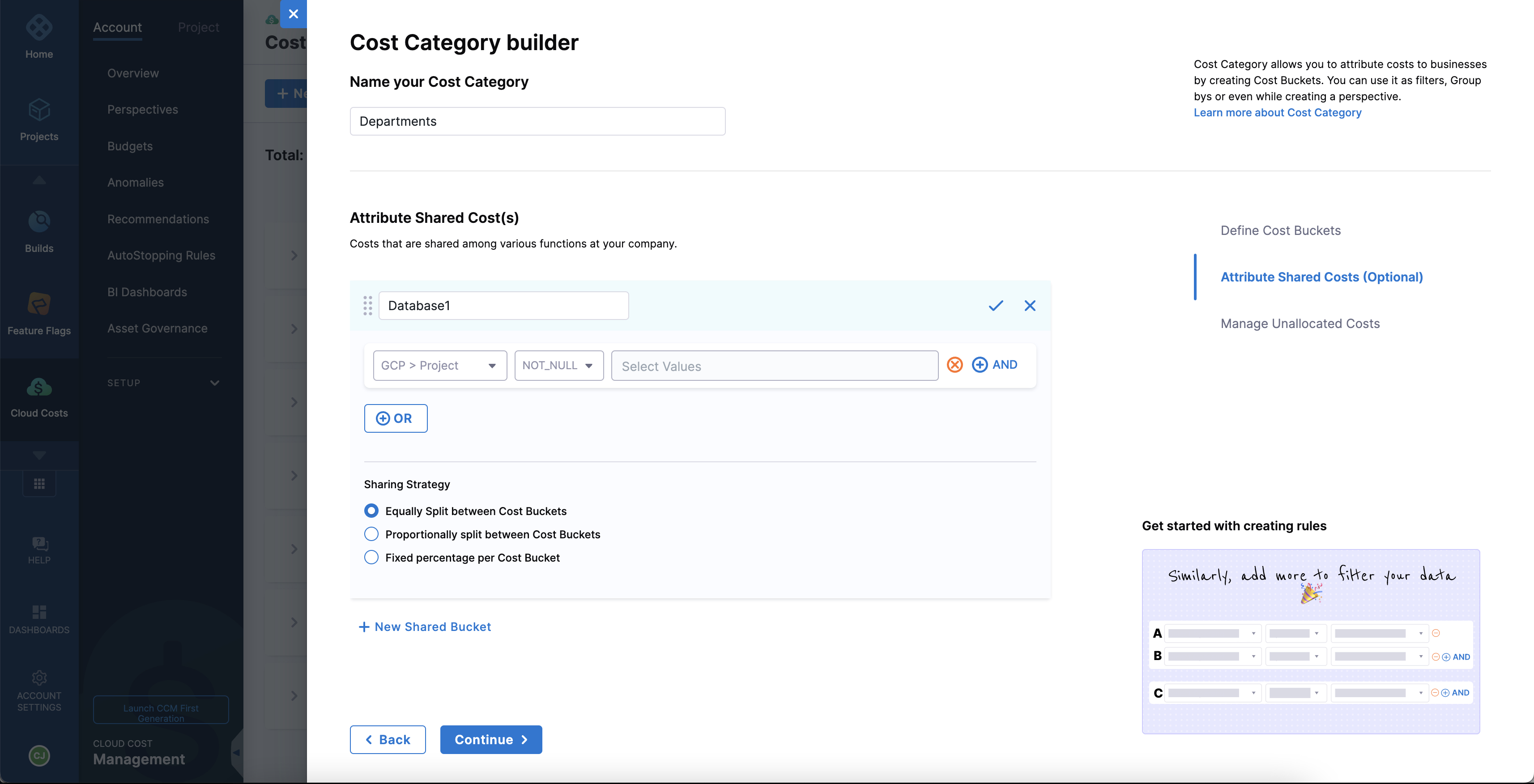The image size is (1534, 784).
Task: Open the NOT_NULL operator dropdown
Action: [558, 365]
